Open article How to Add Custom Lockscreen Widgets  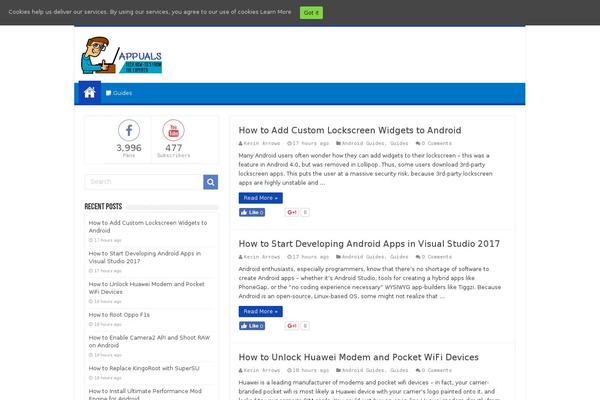[x=350, y=130]
